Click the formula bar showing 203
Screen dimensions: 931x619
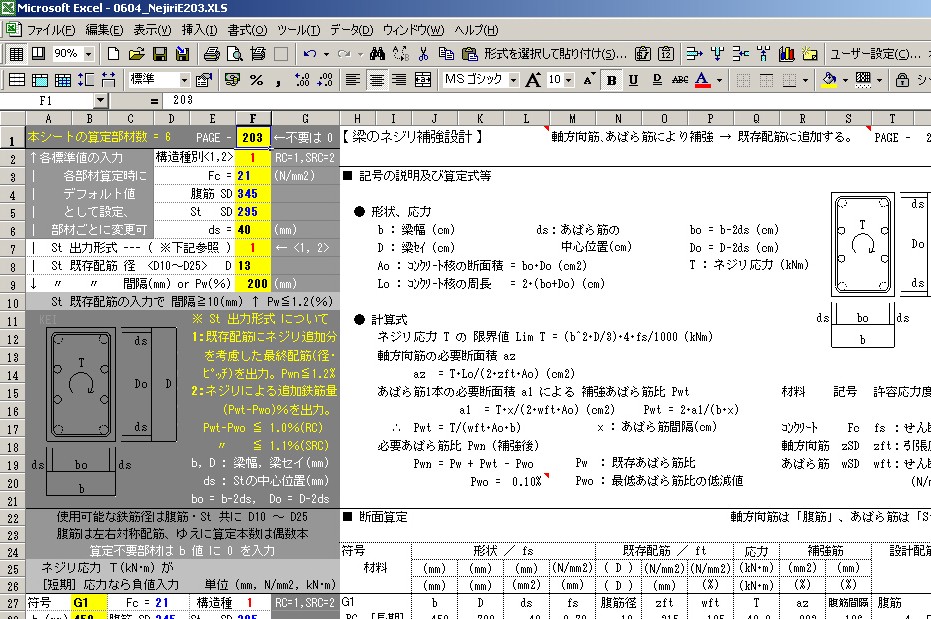point(546,100)
